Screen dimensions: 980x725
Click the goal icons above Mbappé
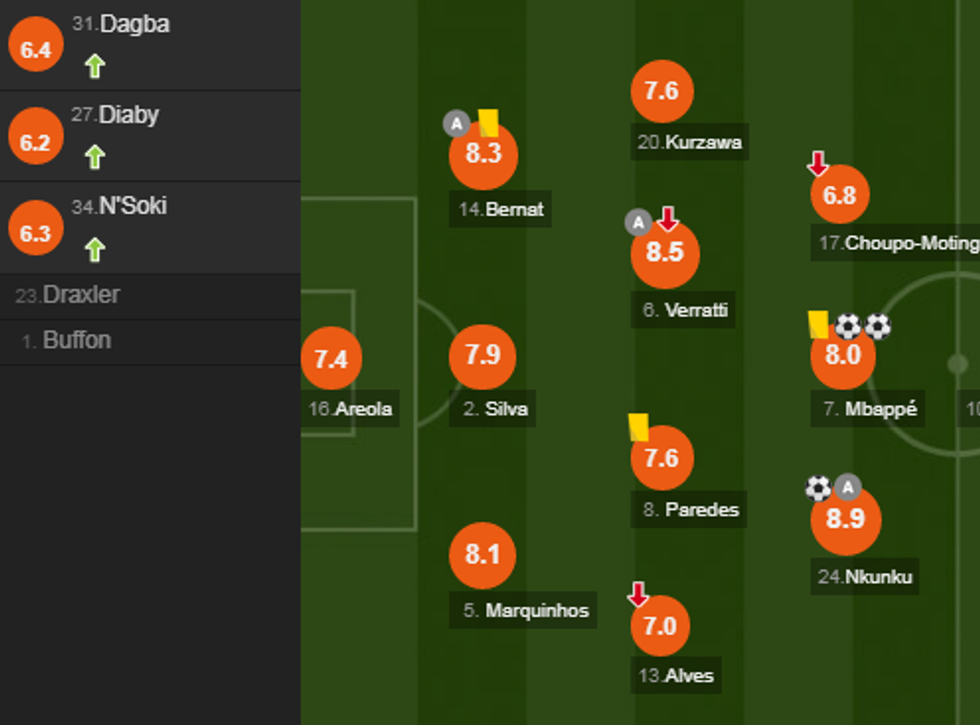coord(863,326)
